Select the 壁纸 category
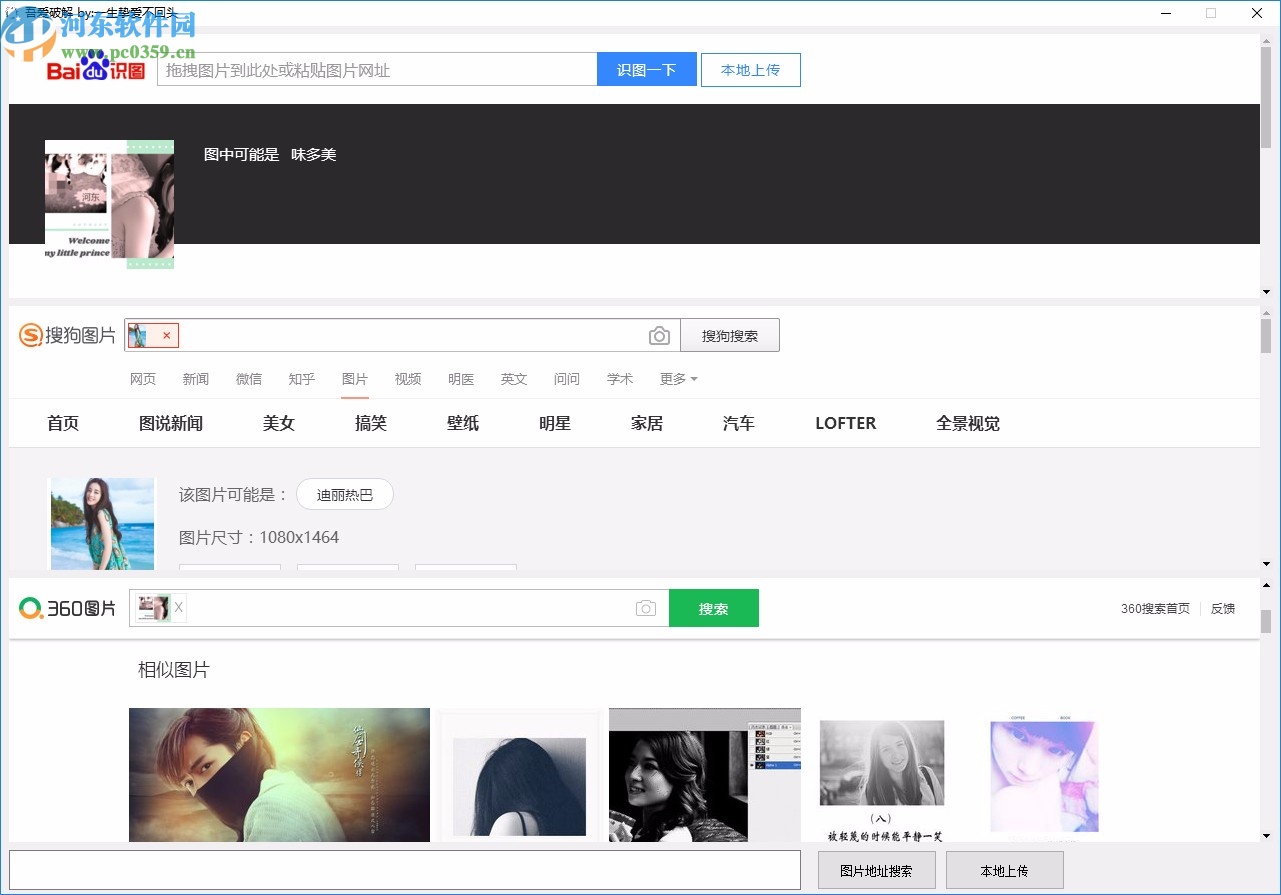 463,423
